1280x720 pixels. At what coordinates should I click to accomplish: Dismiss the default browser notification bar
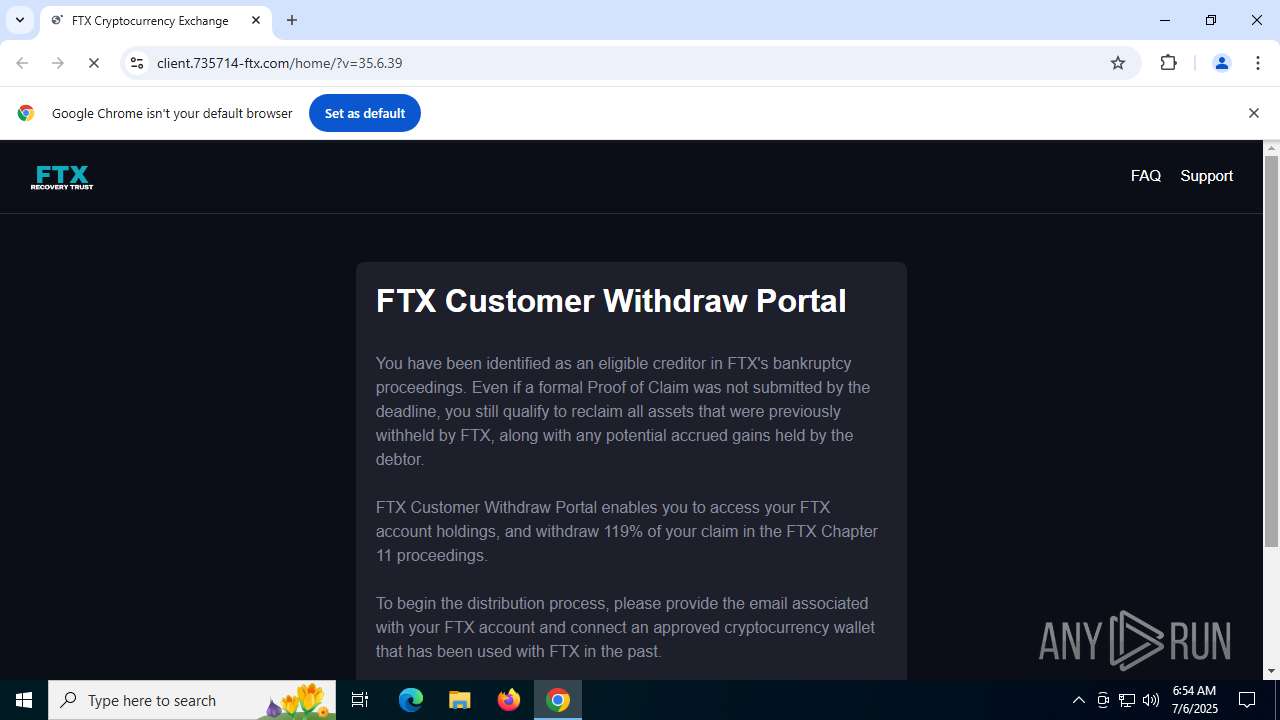click(1253, 113)
